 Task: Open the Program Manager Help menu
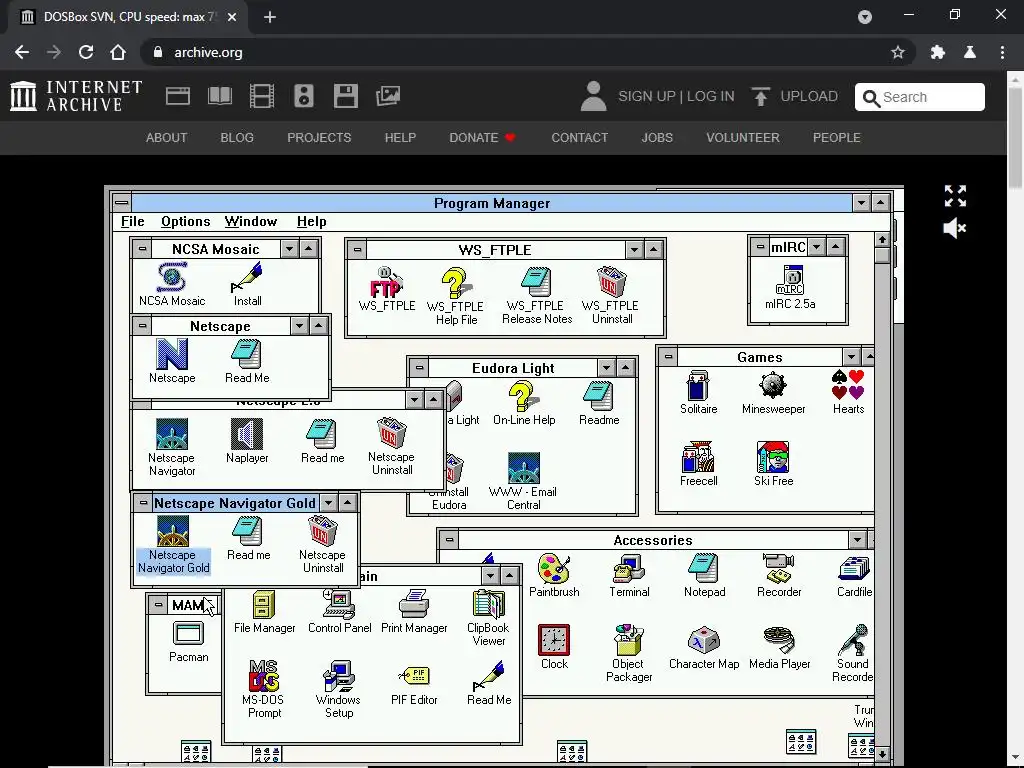click(312, 221)
